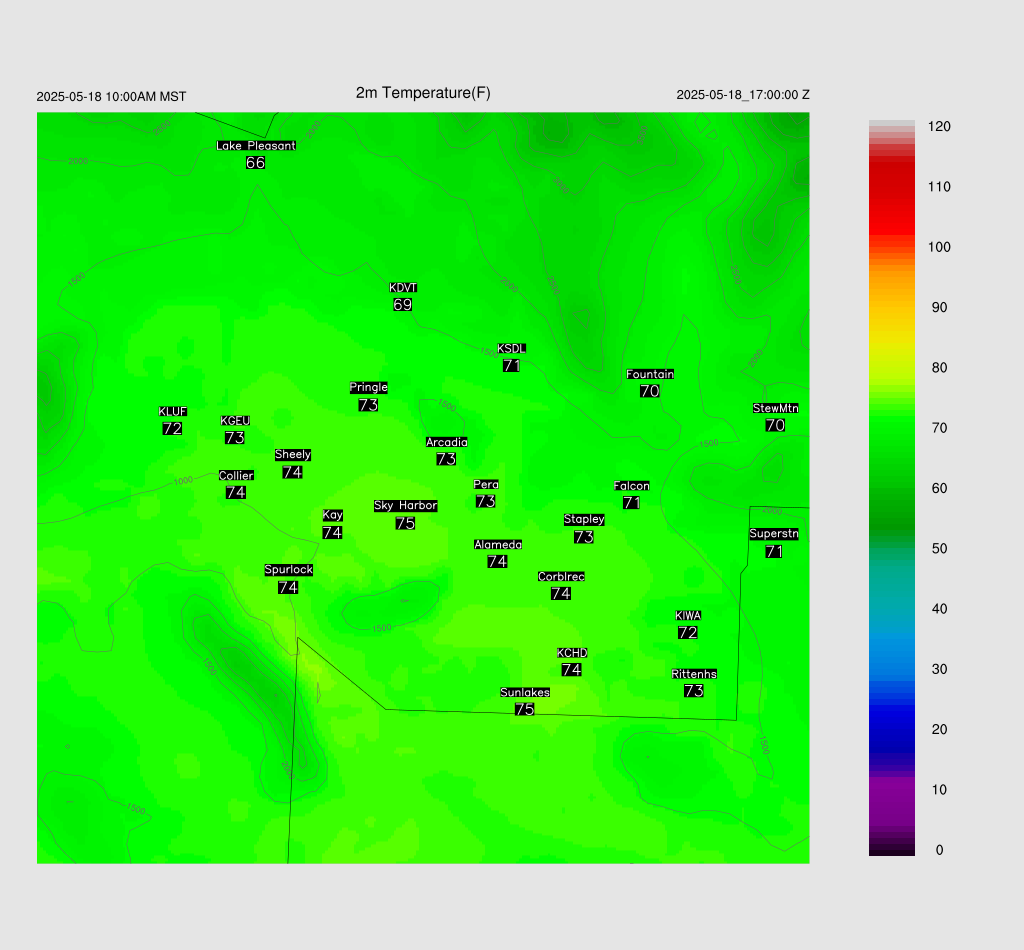This screenshot has height=950, width=1024.
Task: Select the KGEU station label
Action: [x=235, y=420]
